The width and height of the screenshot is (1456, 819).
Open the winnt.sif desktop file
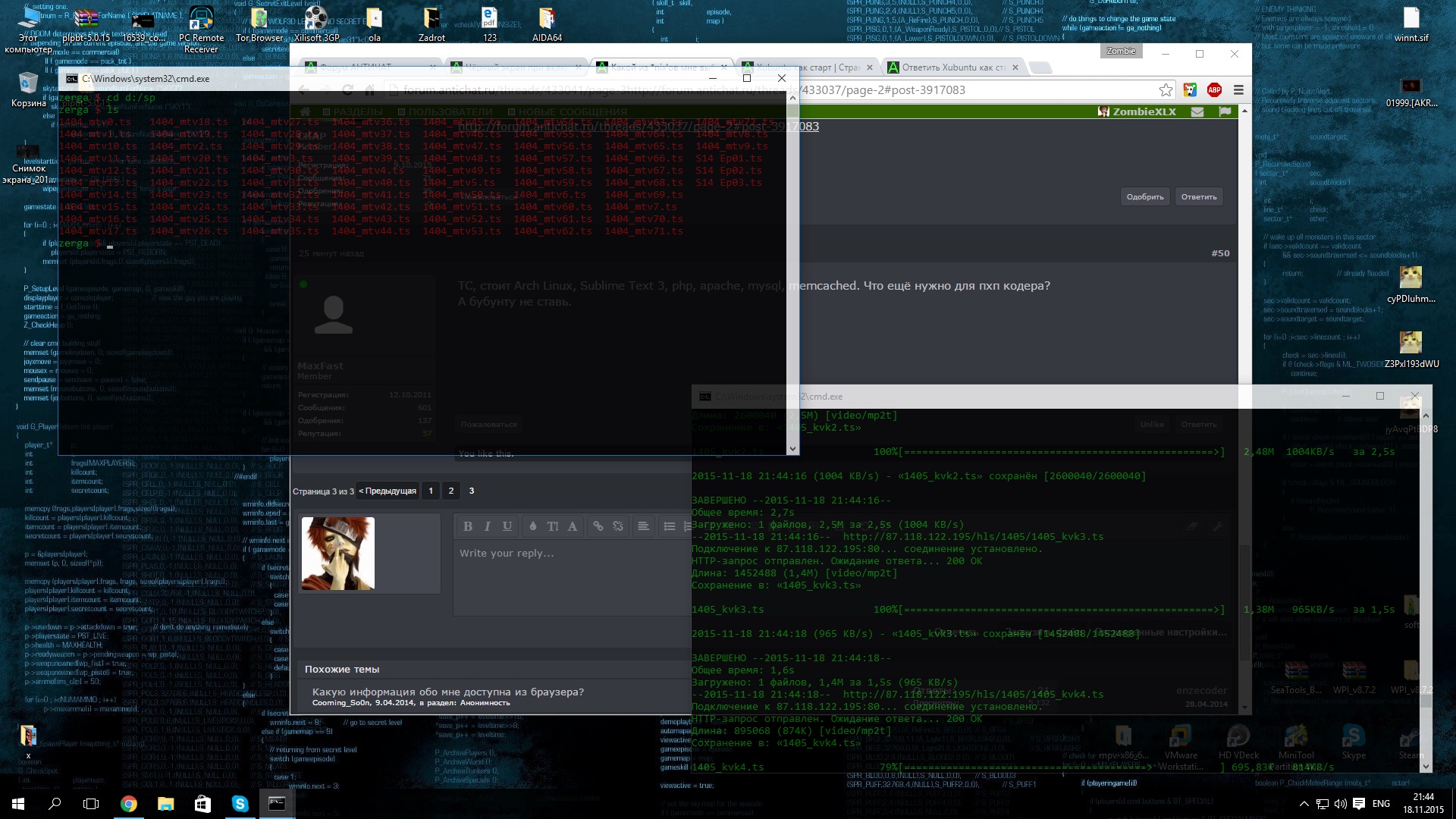tap(1411, 24)
